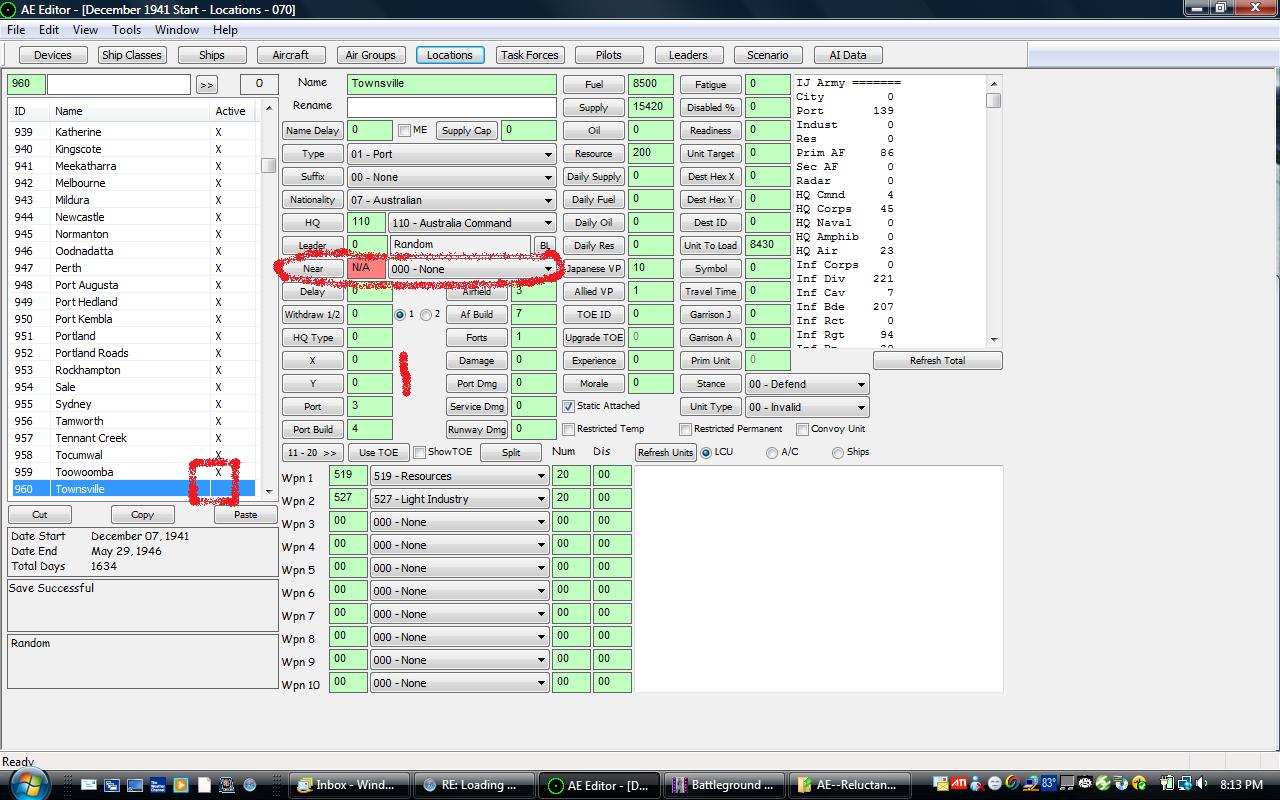1280x800 pixels.
Task: Select the Ships radio button
Action: pos(837,453)
